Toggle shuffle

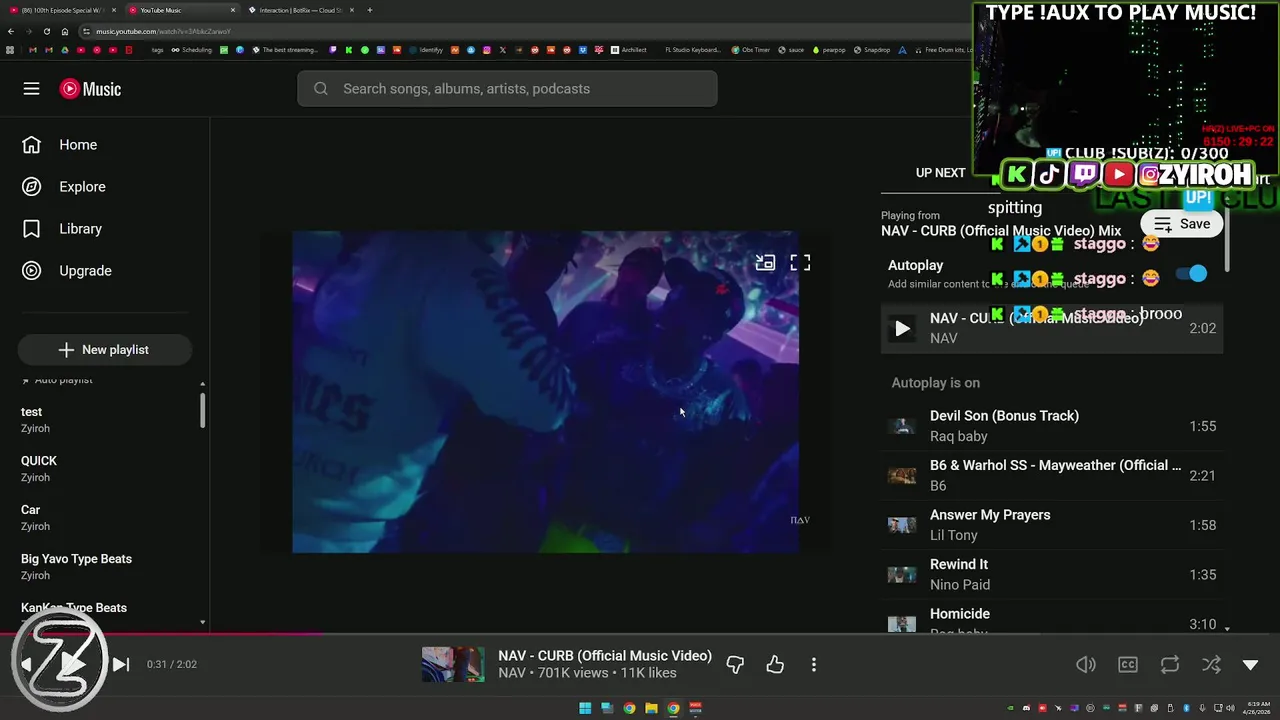pos(1211,665)
